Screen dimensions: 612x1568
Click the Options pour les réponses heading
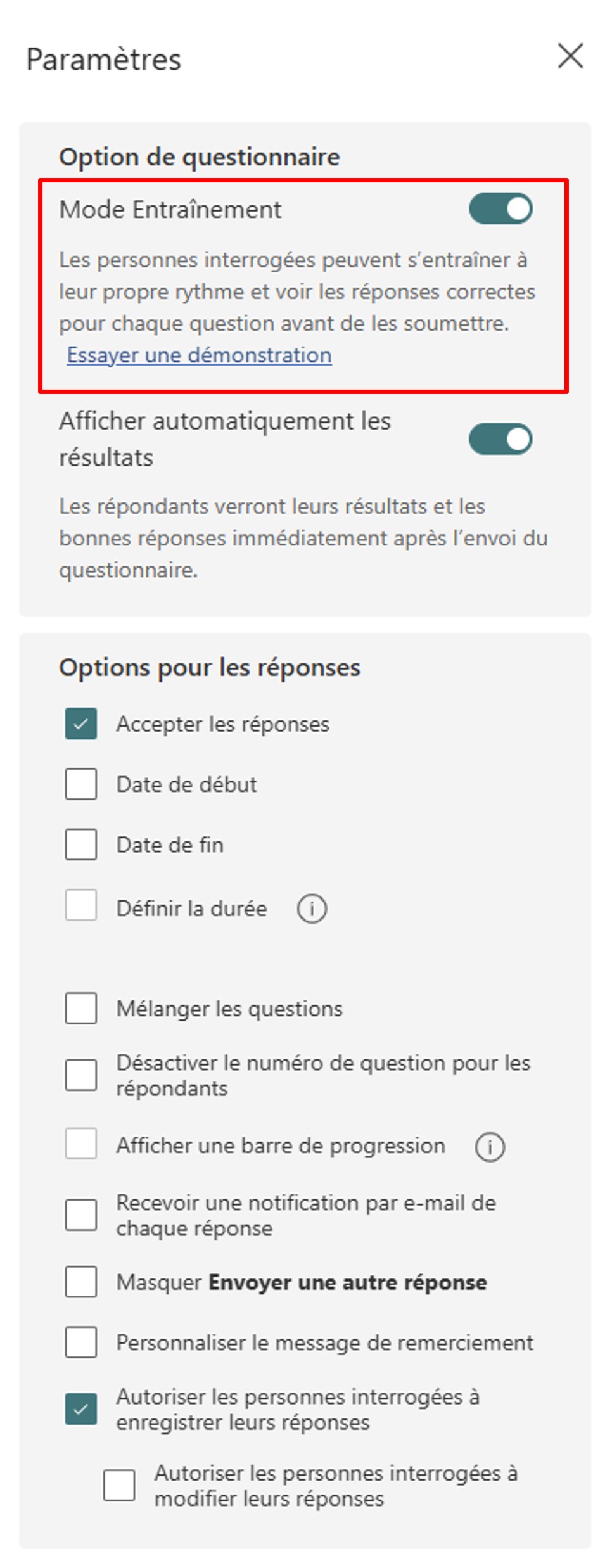coord(210,668)
